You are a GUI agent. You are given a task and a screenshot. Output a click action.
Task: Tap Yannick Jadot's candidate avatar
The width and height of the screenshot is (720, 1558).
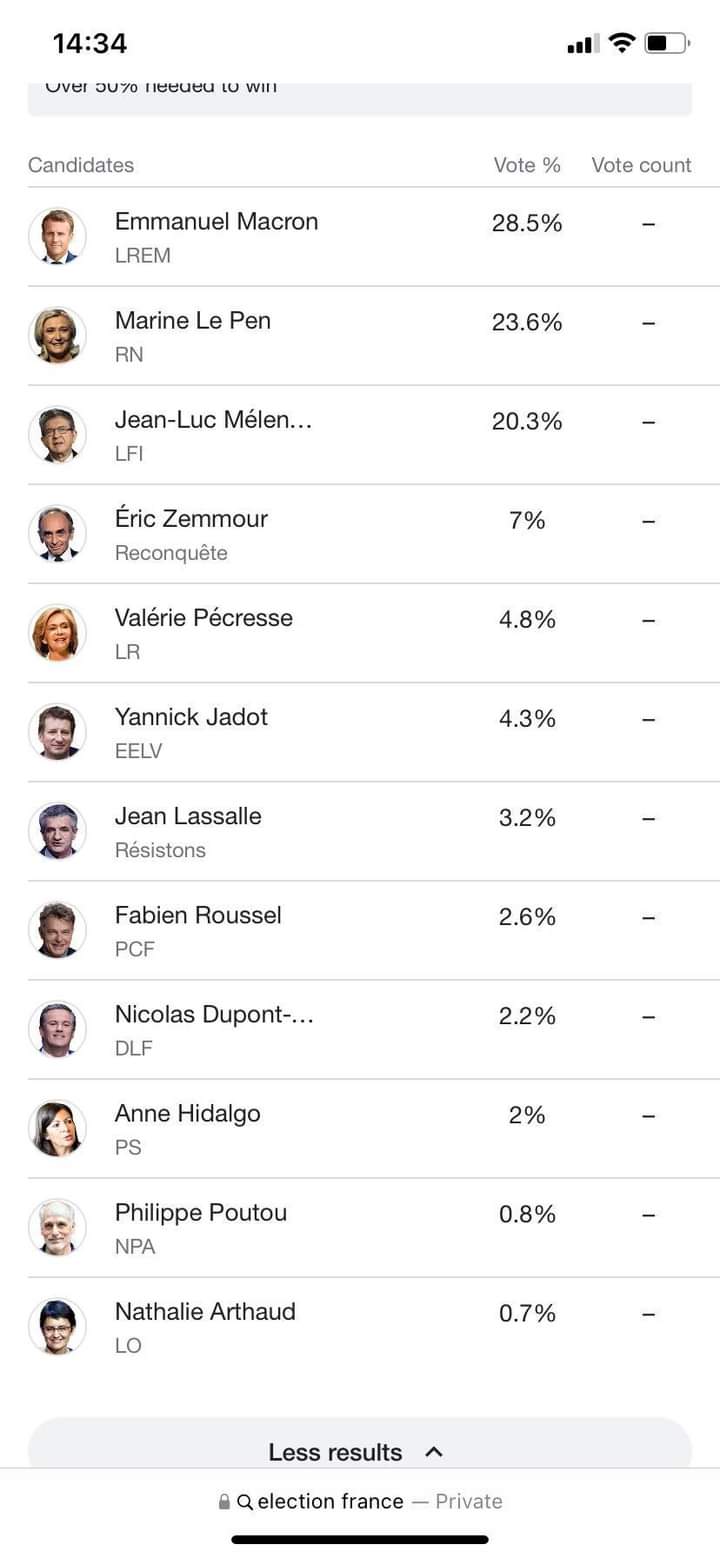[57, 732]
